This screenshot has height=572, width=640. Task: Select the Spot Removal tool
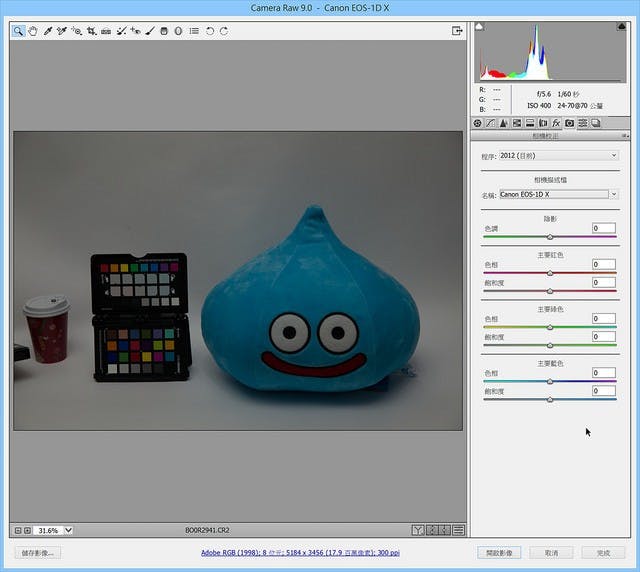121,31
